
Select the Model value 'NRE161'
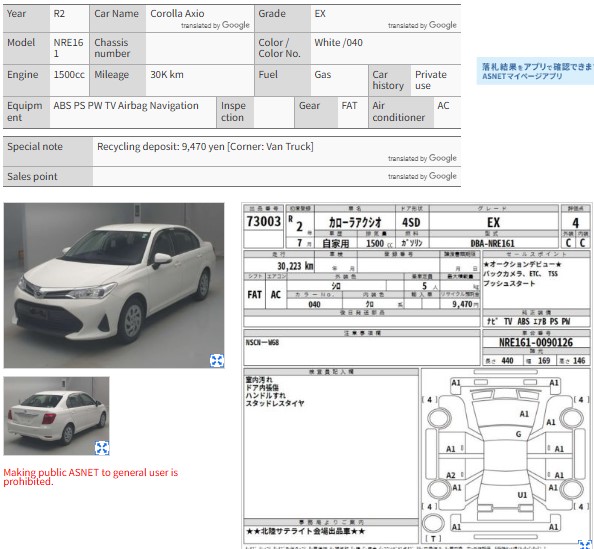[x=68, y=48]
